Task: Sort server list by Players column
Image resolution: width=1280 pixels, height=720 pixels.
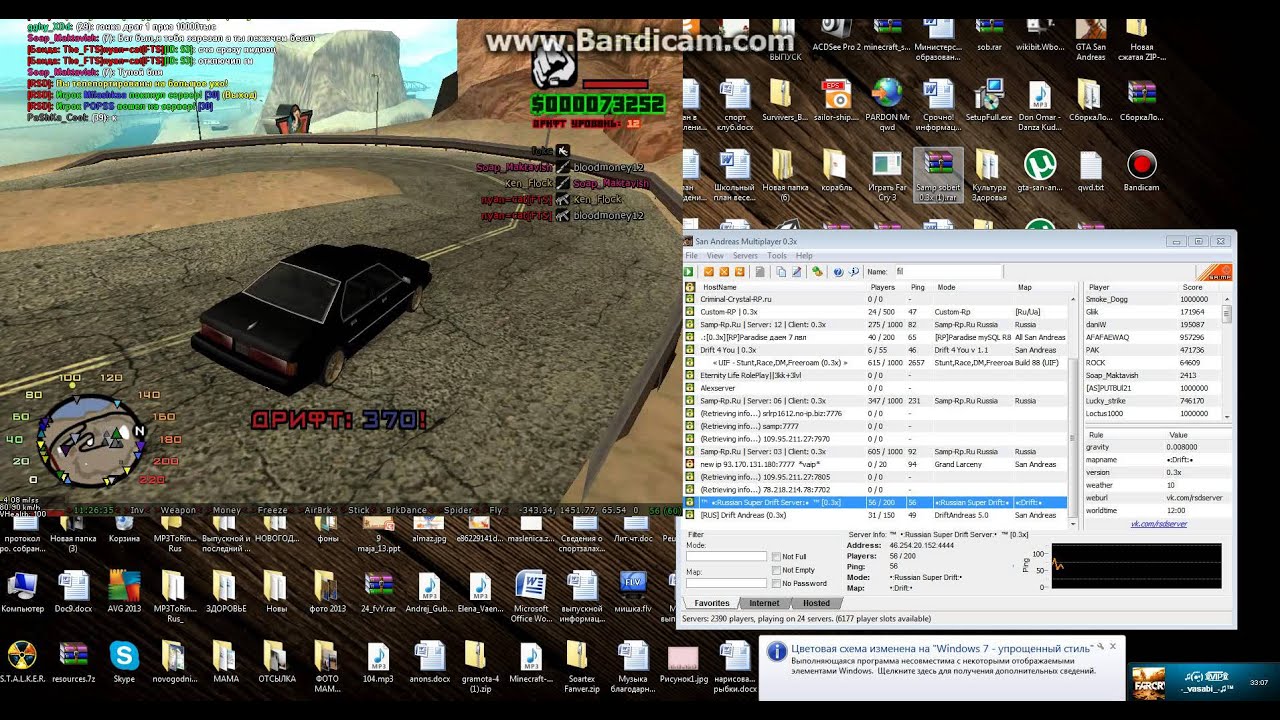Action: click(885, 287)
